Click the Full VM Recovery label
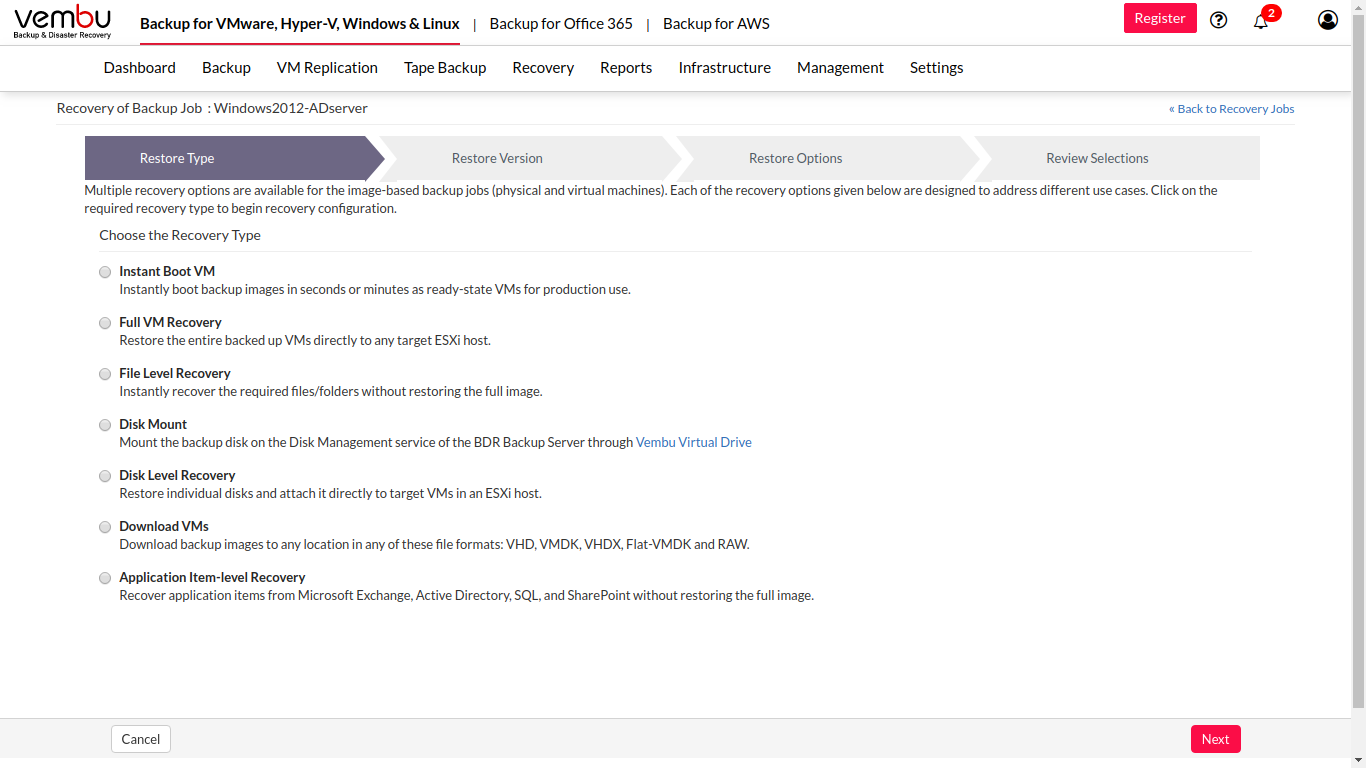This screenshot has height=768, width=1366. (x=170, y=322)
